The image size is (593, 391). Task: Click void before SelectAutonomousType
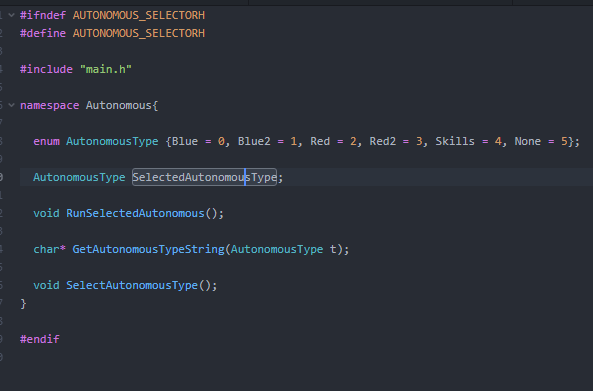(x=46, y=285)
